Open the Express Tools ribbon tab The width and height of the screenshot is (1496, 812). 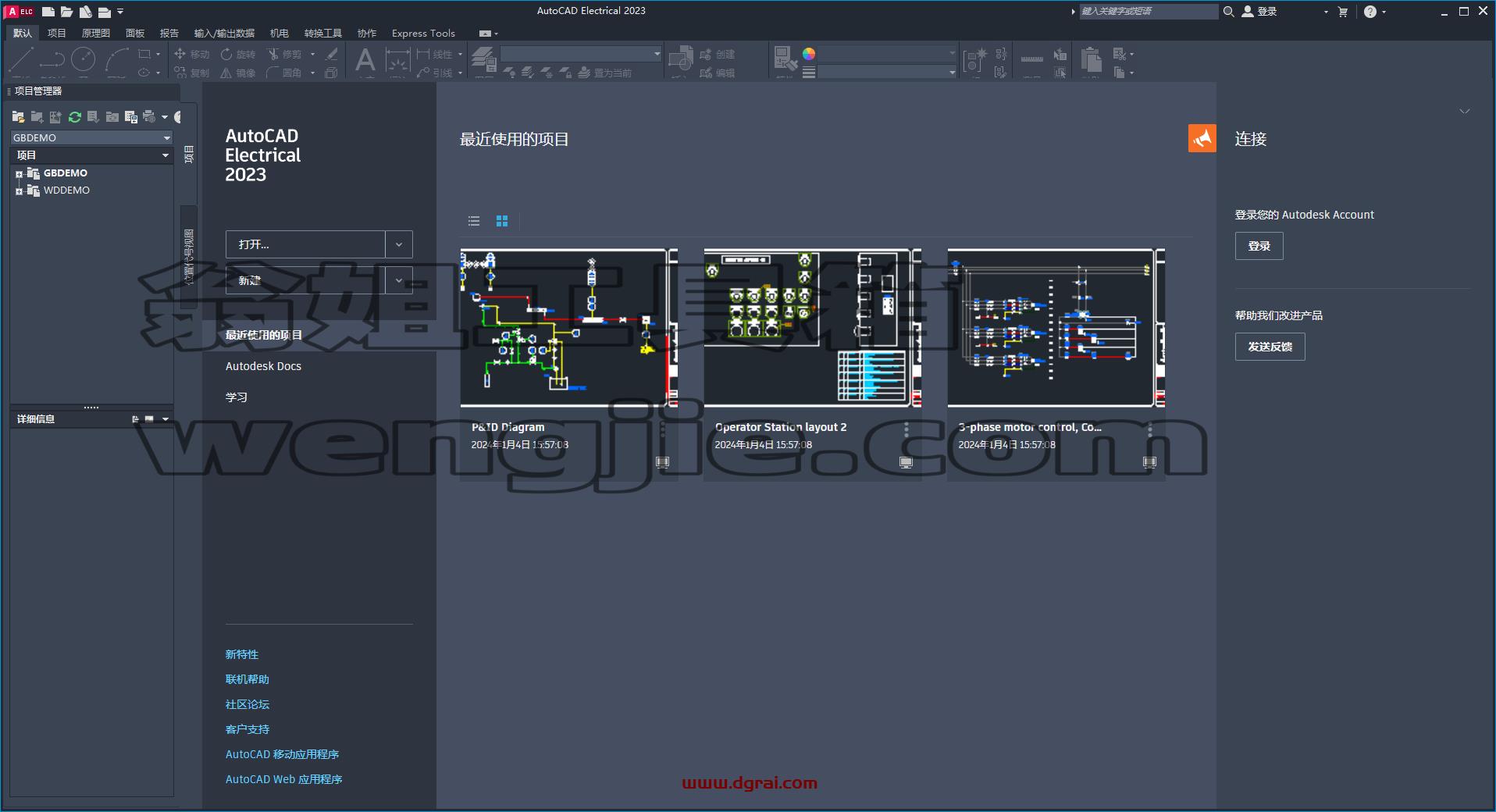click(x=423, y=33)
